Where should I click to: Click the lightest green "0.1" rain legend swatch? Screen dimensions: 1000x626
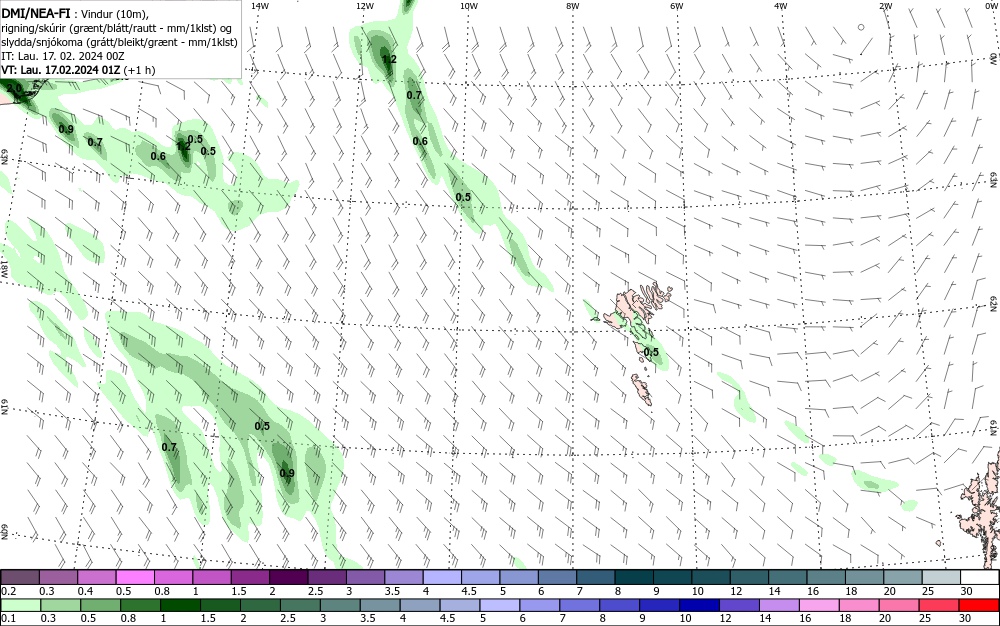[21, 605]
